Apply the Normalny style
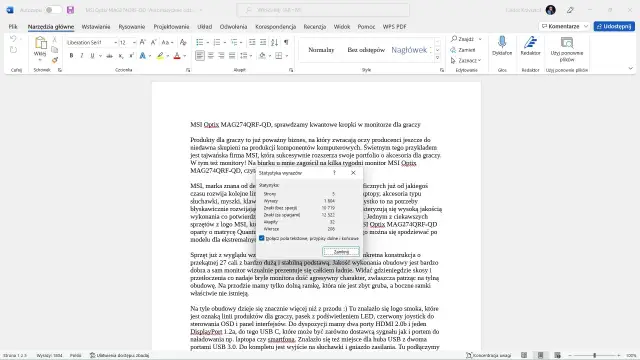The height and width of the screenshot is (360, 640). point(321,50)
